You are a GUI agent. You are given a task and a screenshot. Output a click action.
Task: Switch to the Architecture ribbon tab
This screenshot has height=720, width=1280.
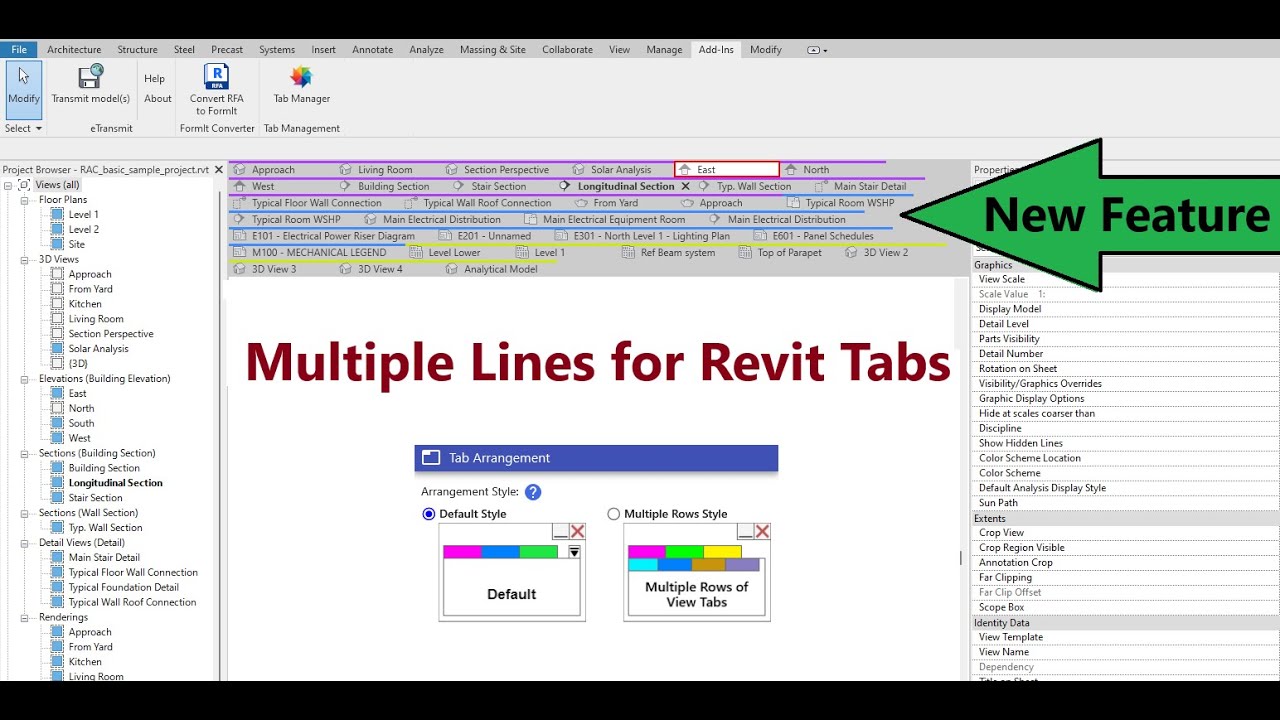[x=74, y=50]
